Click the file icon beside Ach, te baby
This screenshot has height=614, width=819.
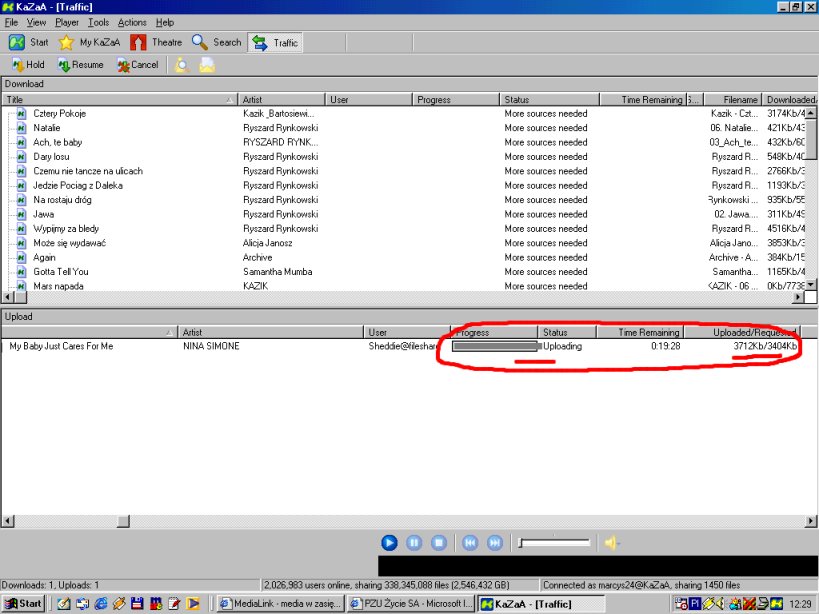click(x=21, y=142)
